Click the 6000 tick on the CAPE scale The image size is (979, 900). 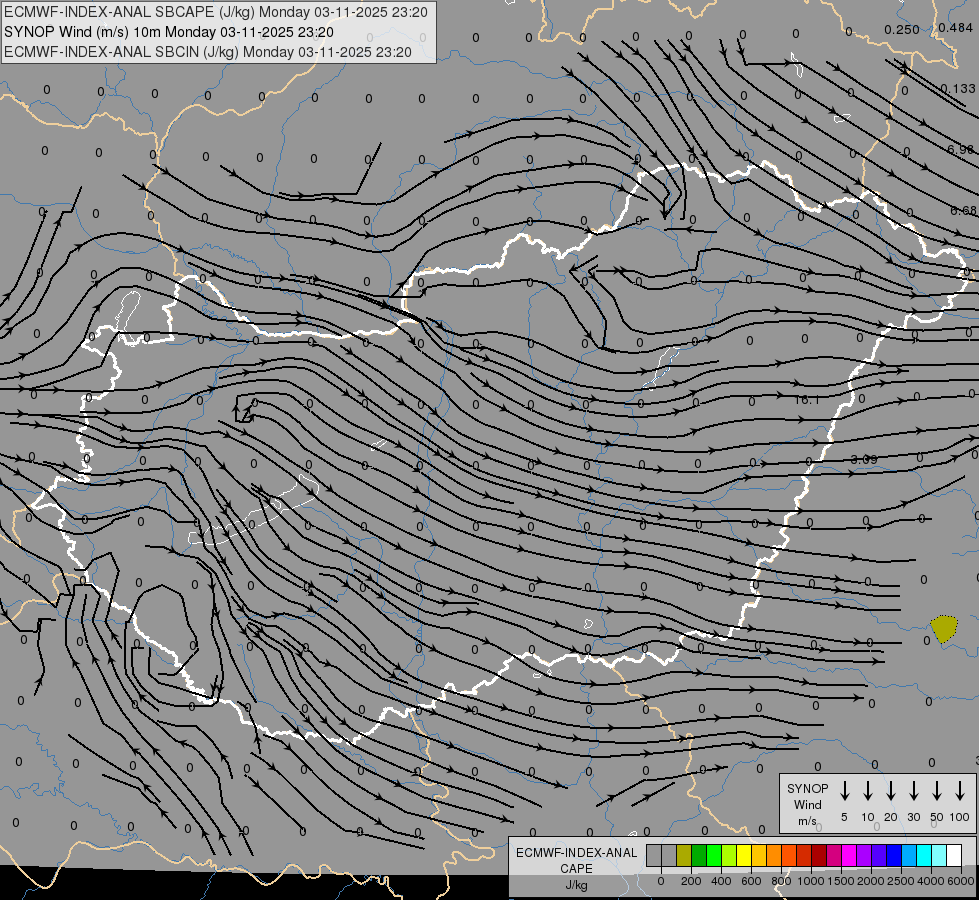(961, 881)
